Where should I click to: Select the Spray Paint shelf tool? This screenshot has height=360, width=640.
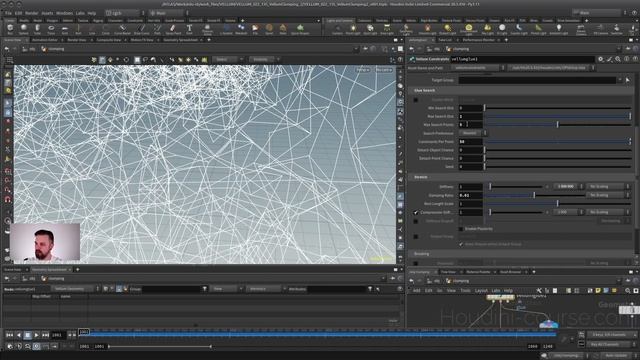click(173, 29)
